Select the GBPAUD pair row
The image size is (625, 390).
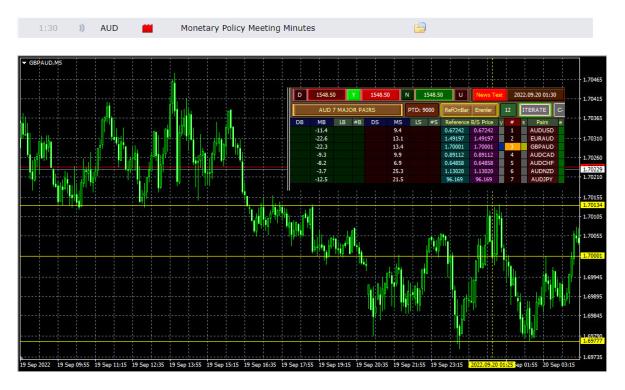pyautogui.click(x=542, y=147)
